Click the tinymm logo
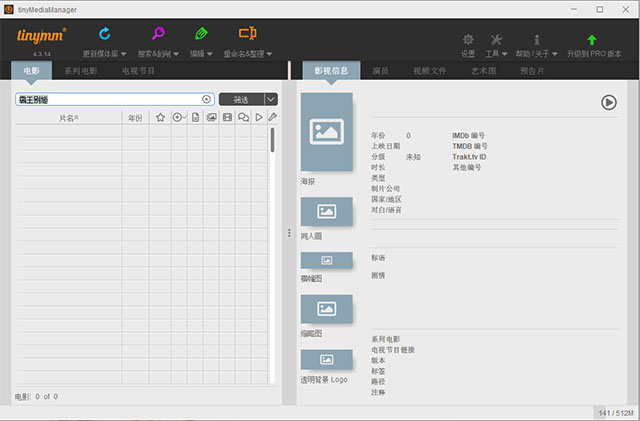 tap(41, 36)
